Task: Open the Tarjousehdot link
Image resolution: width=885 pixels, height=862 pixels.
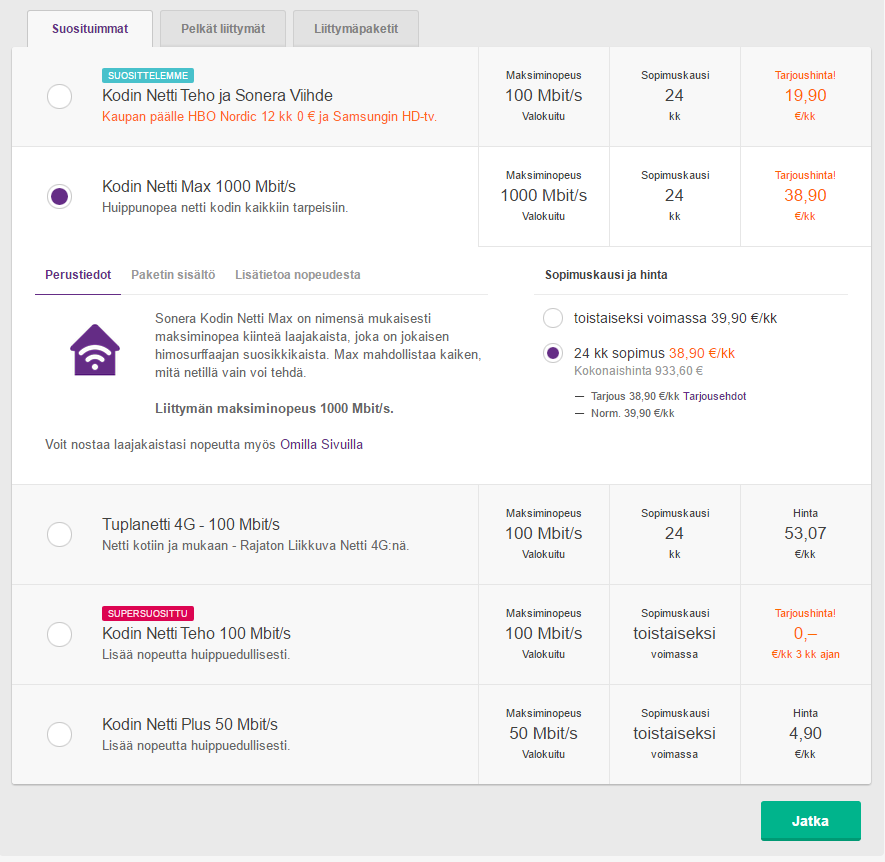Action: coord(714,396)
